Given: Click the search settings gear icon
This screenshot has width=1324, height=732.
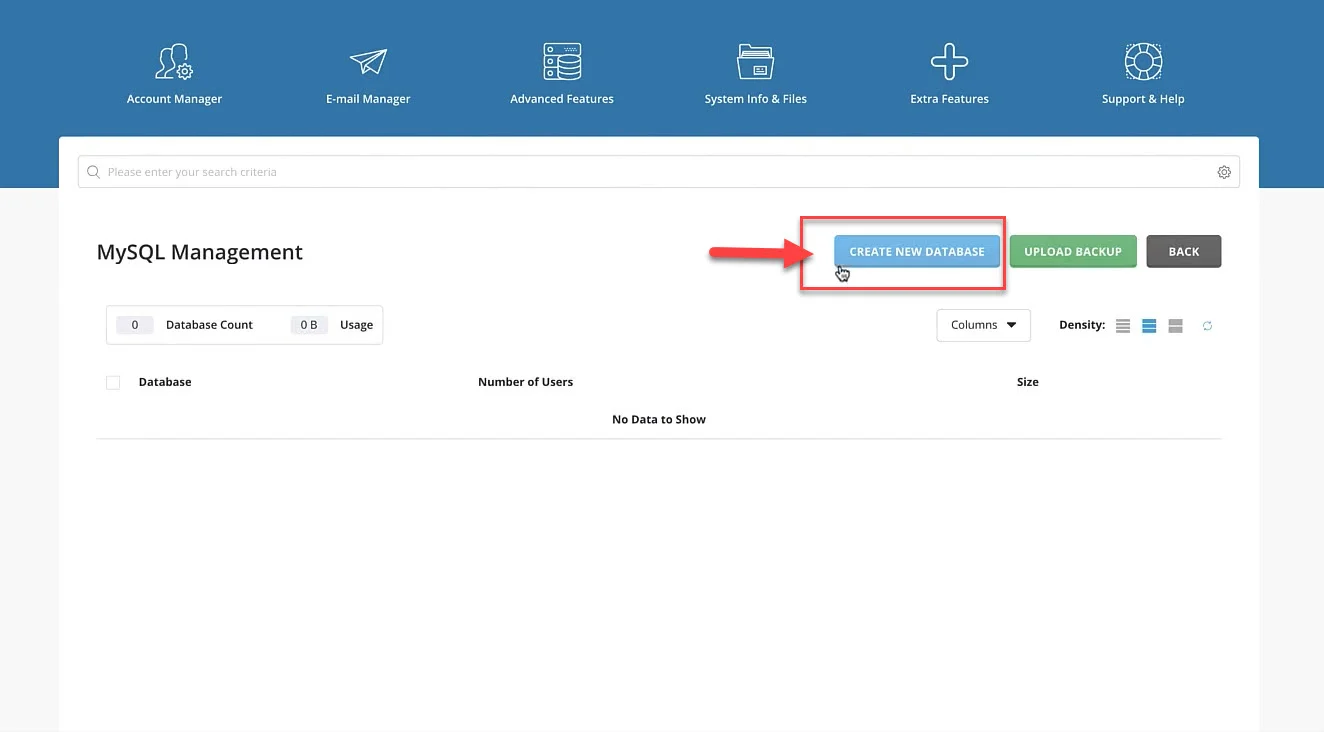Looking at the screenshot, I should point(1224,172).
